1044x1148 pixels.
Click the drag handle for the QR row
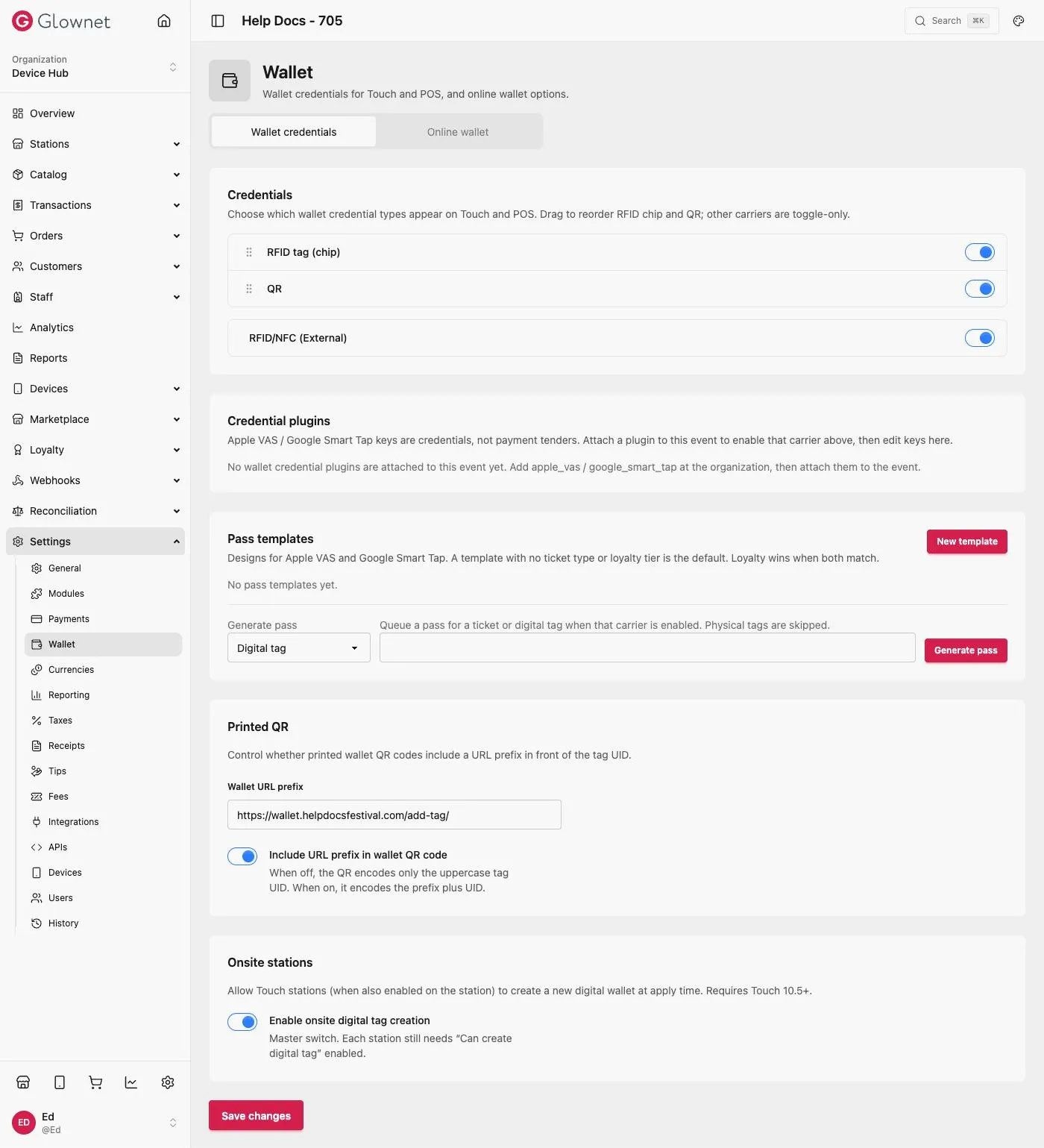click(x=249, y=289)
